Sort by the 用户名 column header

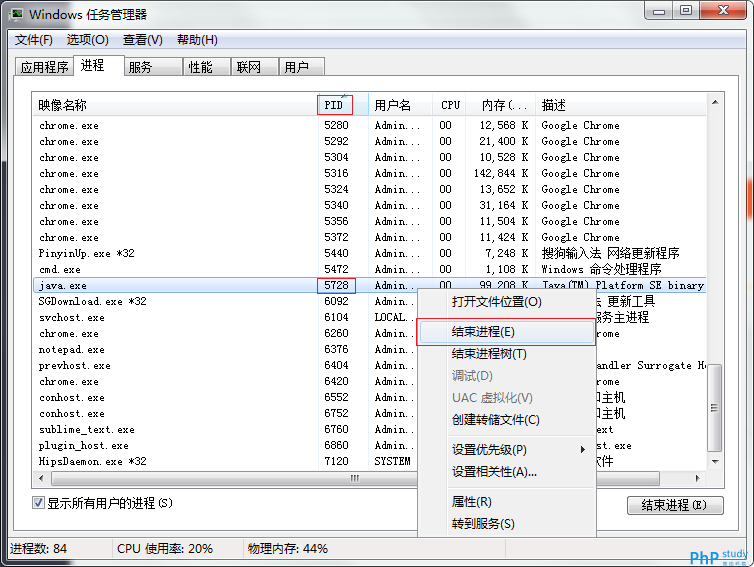click(x=400, y=105)
